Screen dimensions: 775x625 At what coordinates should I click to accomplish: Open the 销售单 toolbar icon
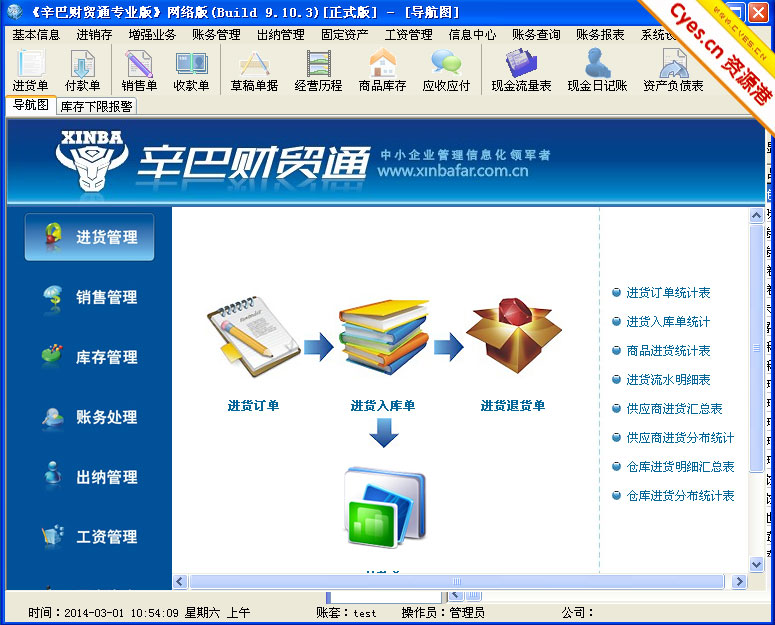(139, 70)
